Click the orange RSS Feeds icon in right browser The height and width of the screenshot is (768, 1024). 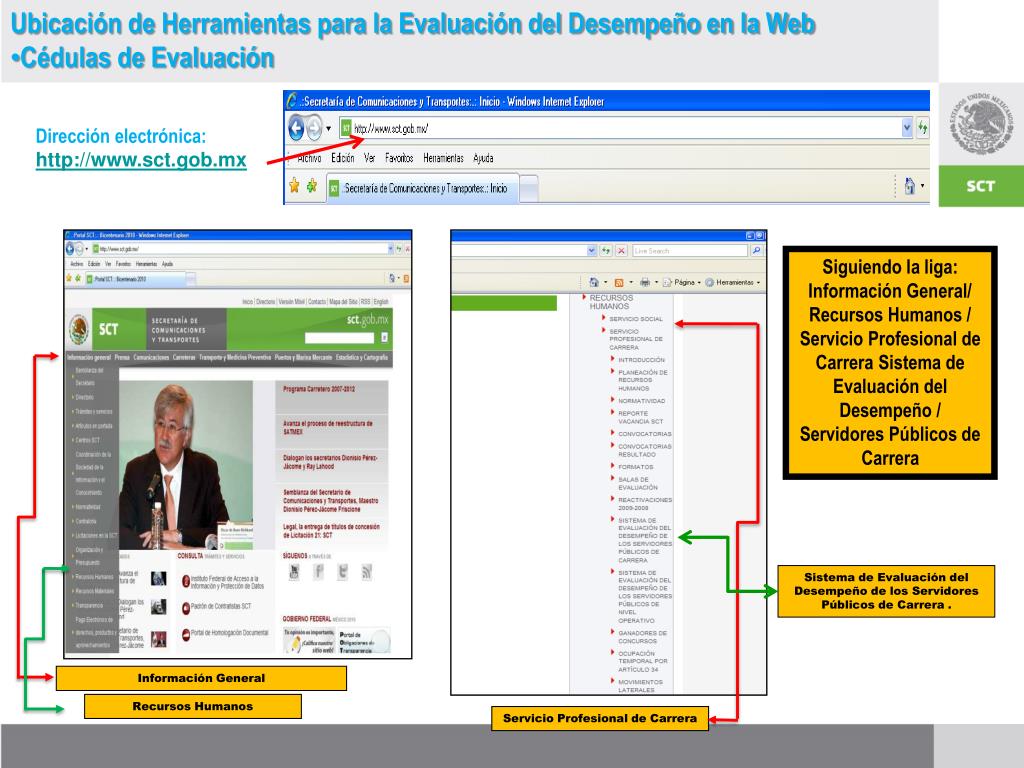[x=619, y=282]
